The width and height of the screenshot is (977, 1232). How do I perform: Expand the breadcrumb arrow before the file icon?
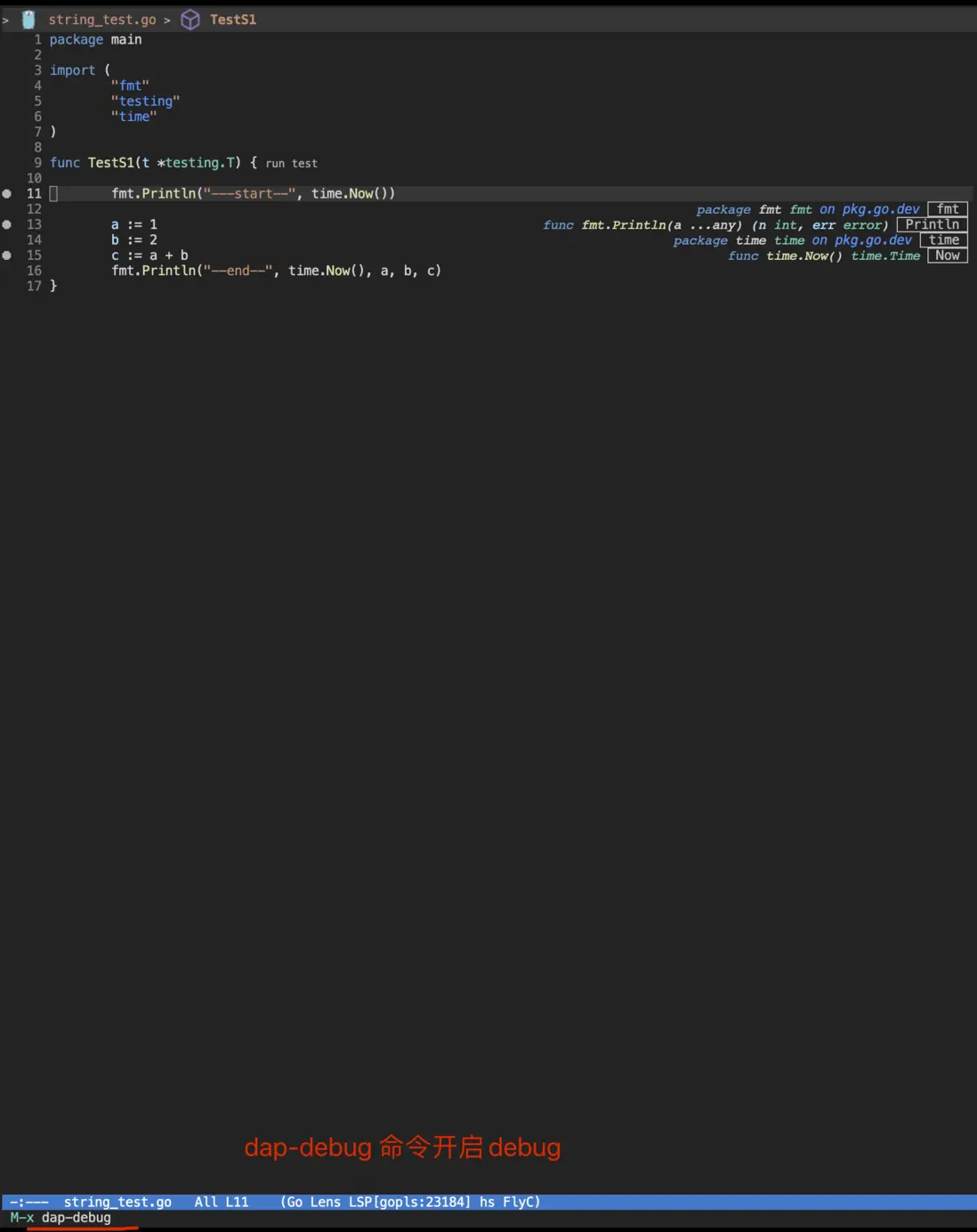[5, 20]
